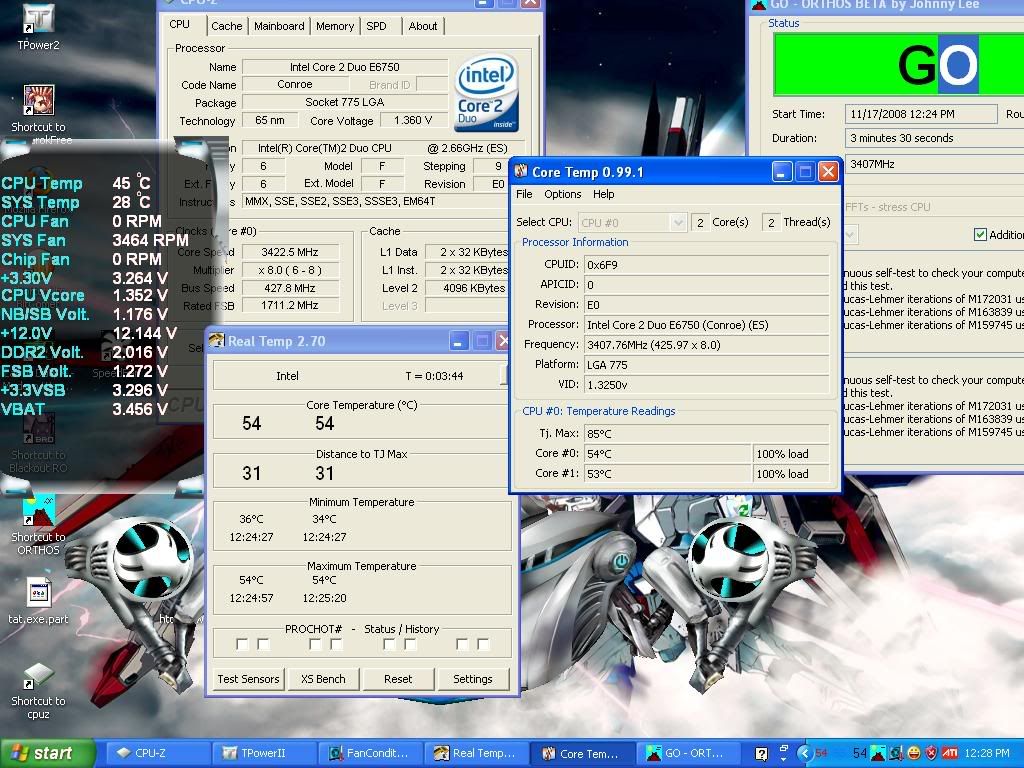Open the Real Temp Settings button

[x=472, y=679]
